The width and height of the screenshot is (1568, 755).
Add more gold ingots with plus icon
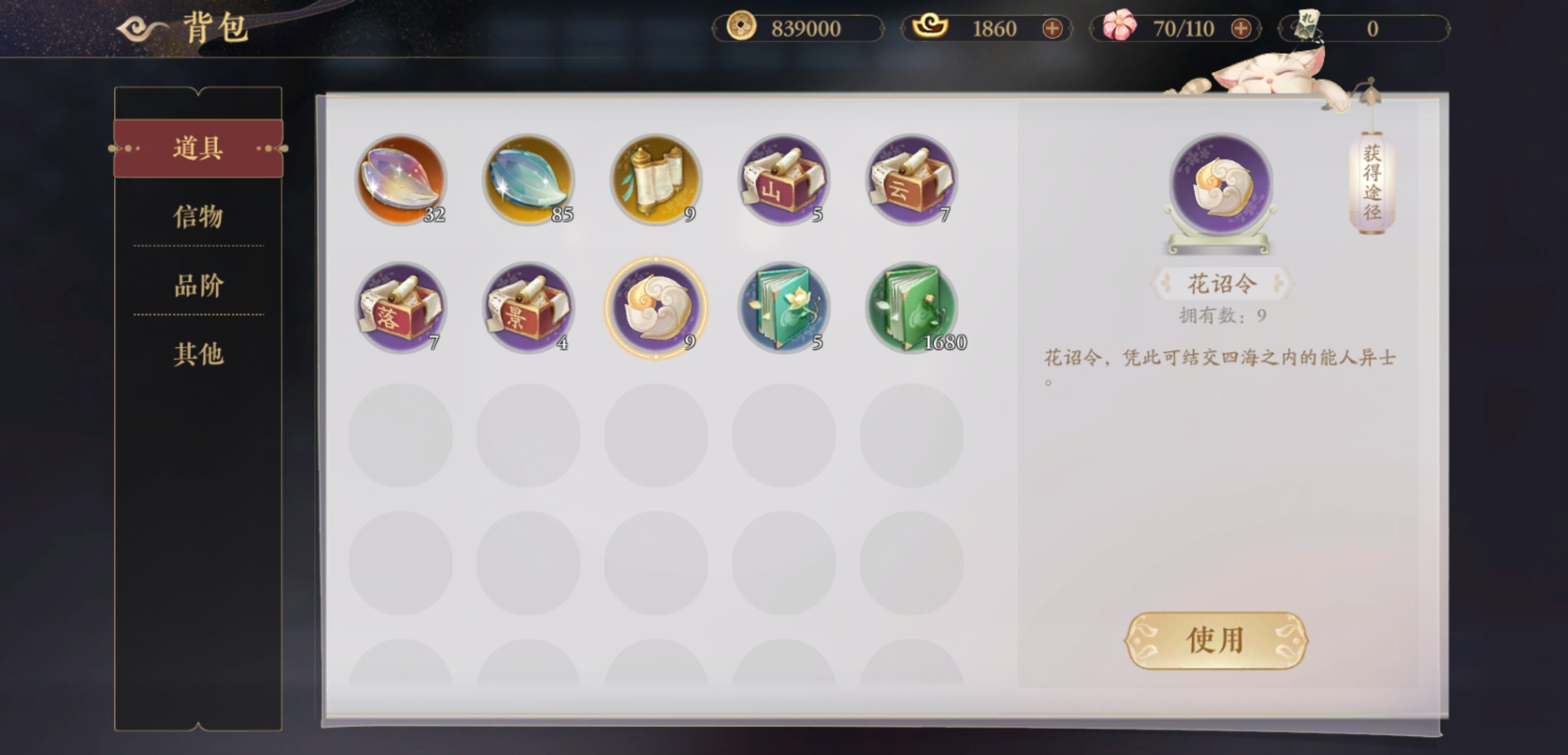(1052, 29)
